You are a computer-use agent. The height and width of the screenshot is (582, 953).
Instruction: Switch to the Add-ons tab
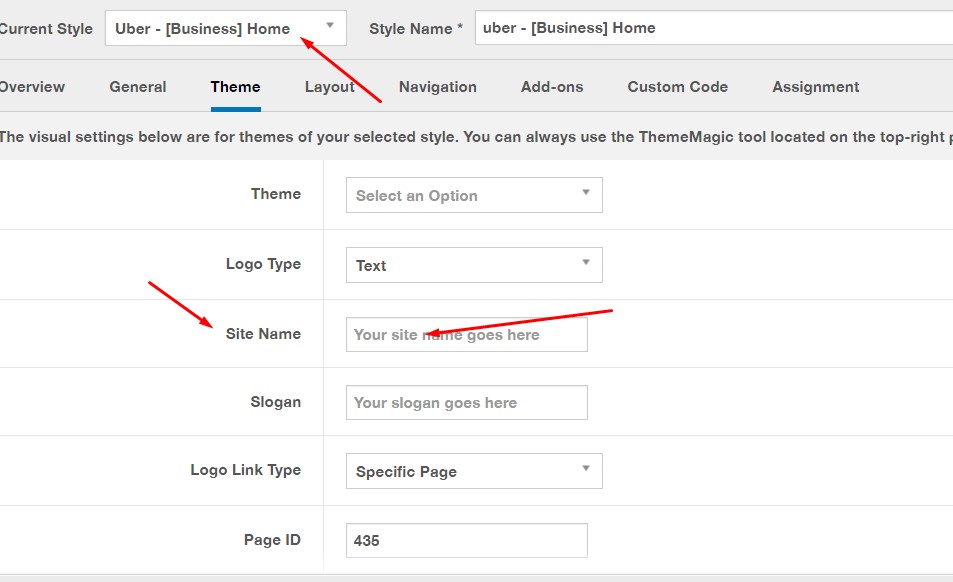pyautogui.click(x=552, y=87)
